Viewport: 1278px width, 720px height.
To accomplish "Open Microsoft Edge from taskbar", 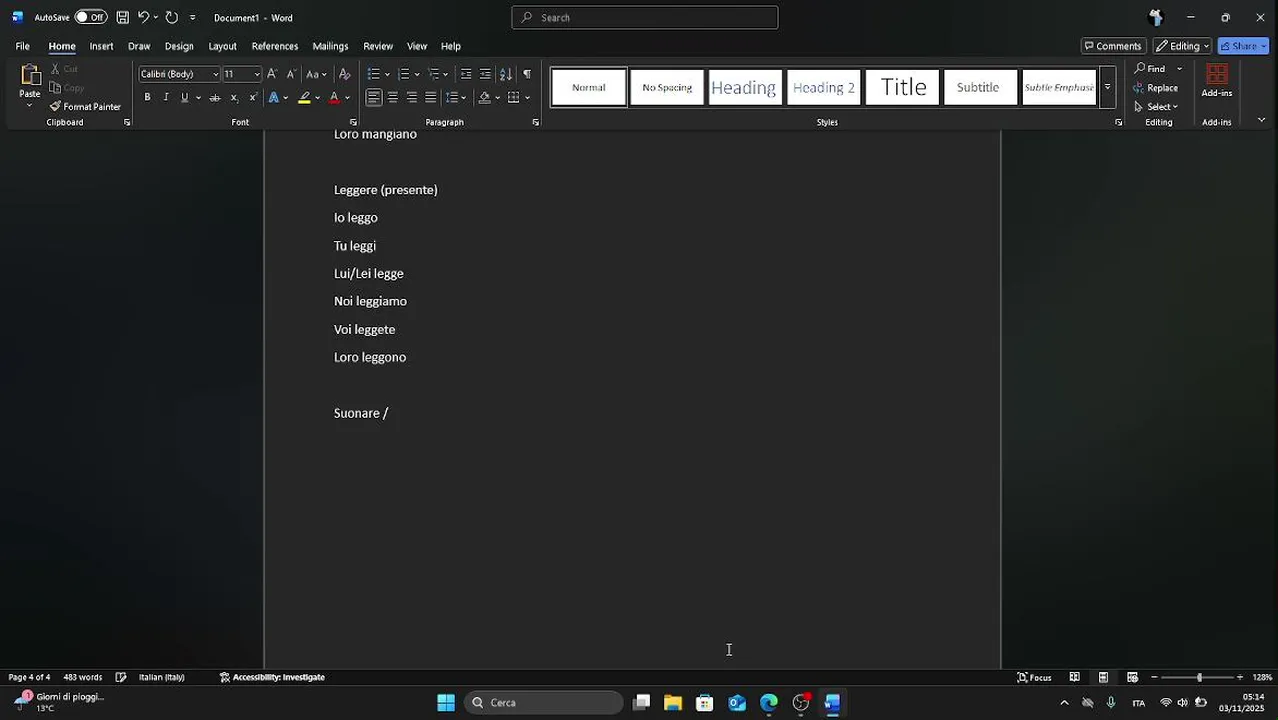I will point(769,703).
